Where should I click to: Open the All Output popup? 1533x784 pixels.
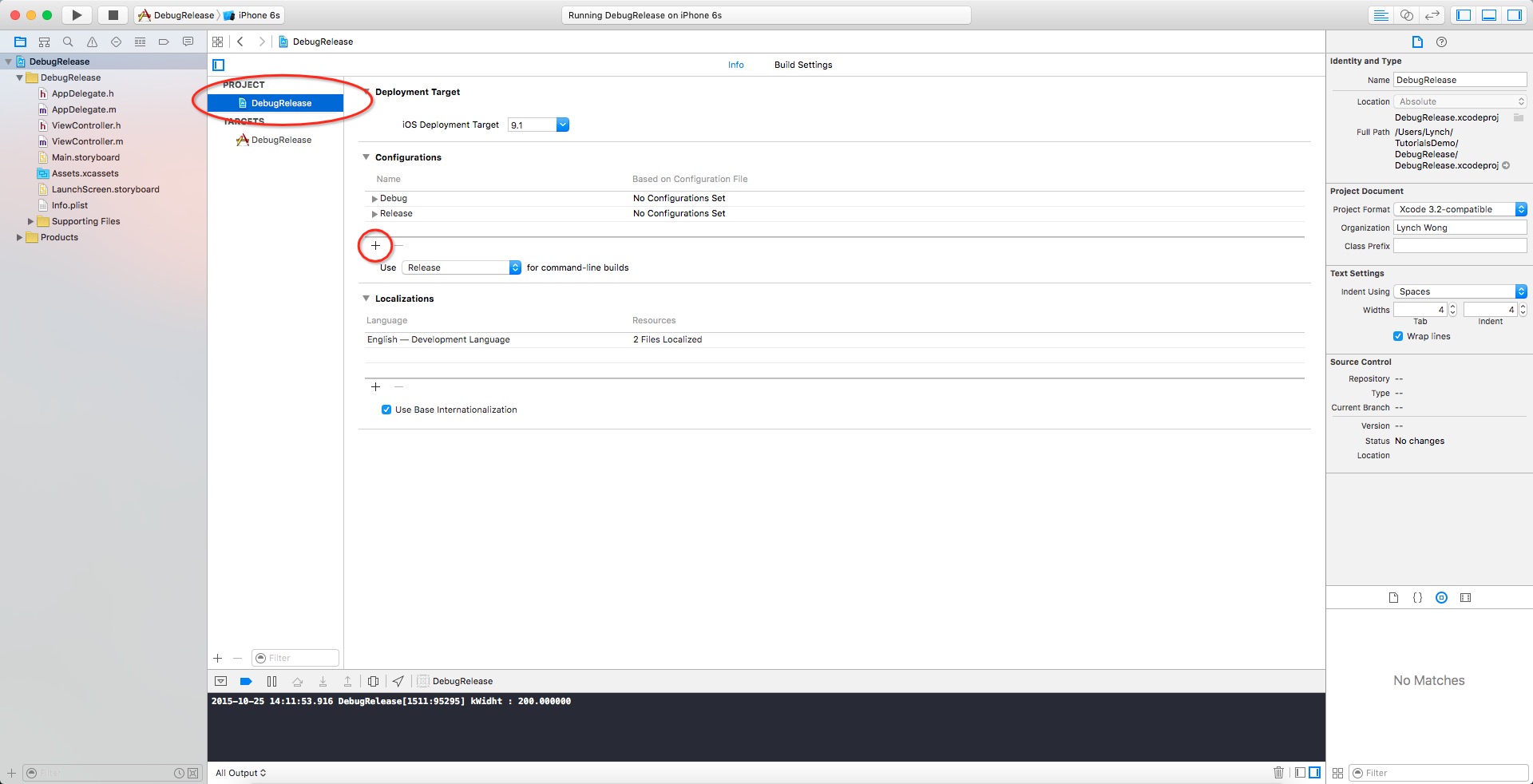[x=240, y=773]
